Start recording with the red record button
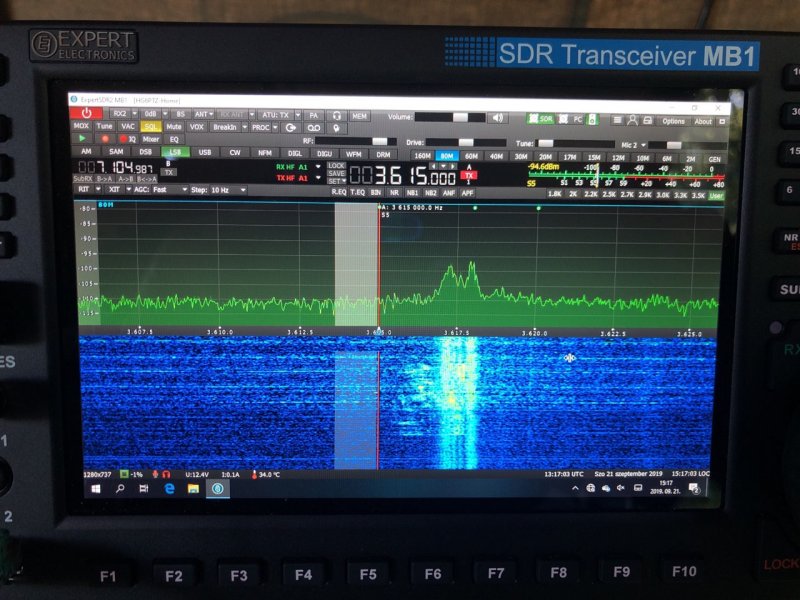Image resolution: width=800 pixels, height=600 pixels. click(105, 139)
